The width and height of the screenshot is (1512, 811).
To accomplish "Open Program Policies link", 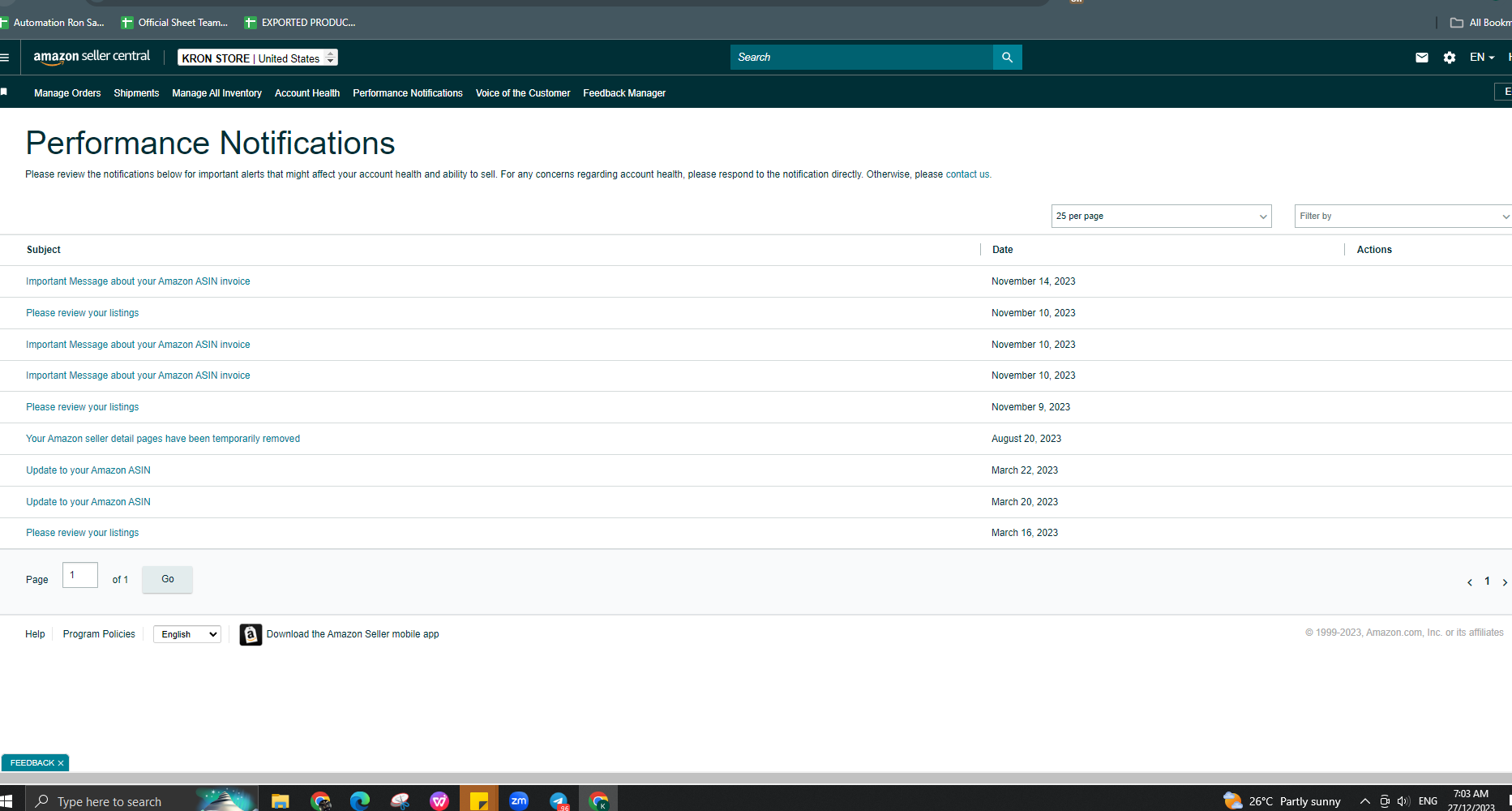I will (x=99, y=634).
